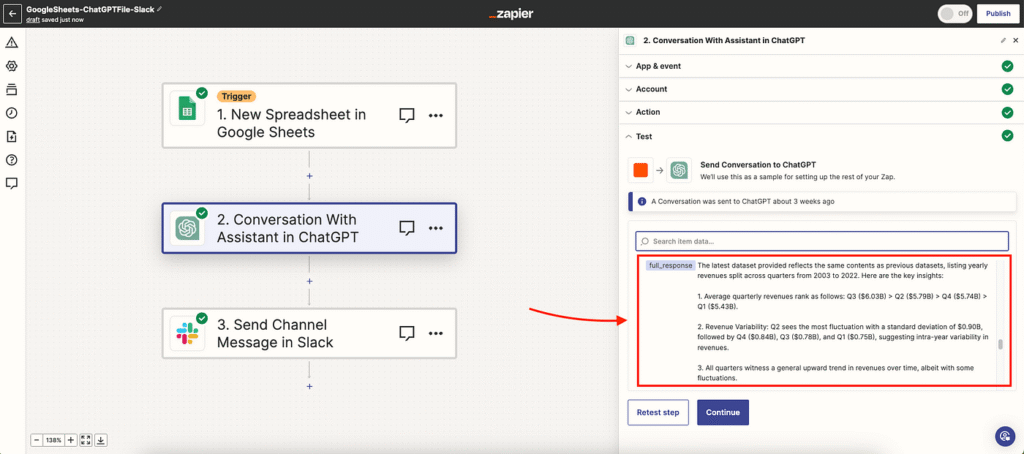
Task: Open more options for Send Channel Message step
Action: click(x=436, y=333)
